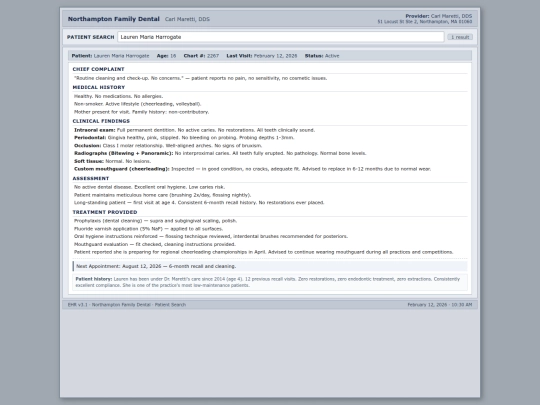Click 'No active dental disease' line
540x405 pixels.
(x=149, y=187)
